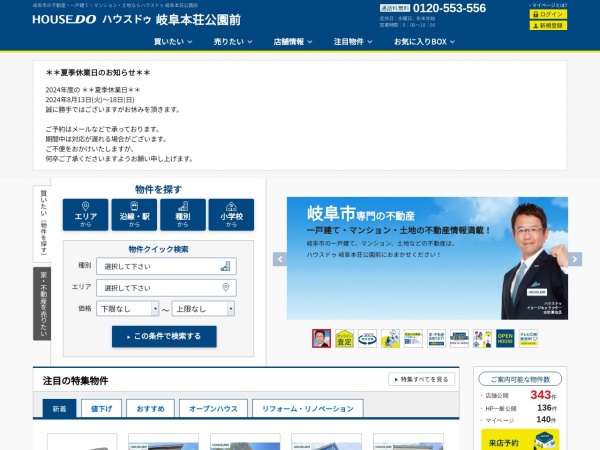Select the 新着 tab
Viewport: 600px width, 450px height.
point(59,409)
